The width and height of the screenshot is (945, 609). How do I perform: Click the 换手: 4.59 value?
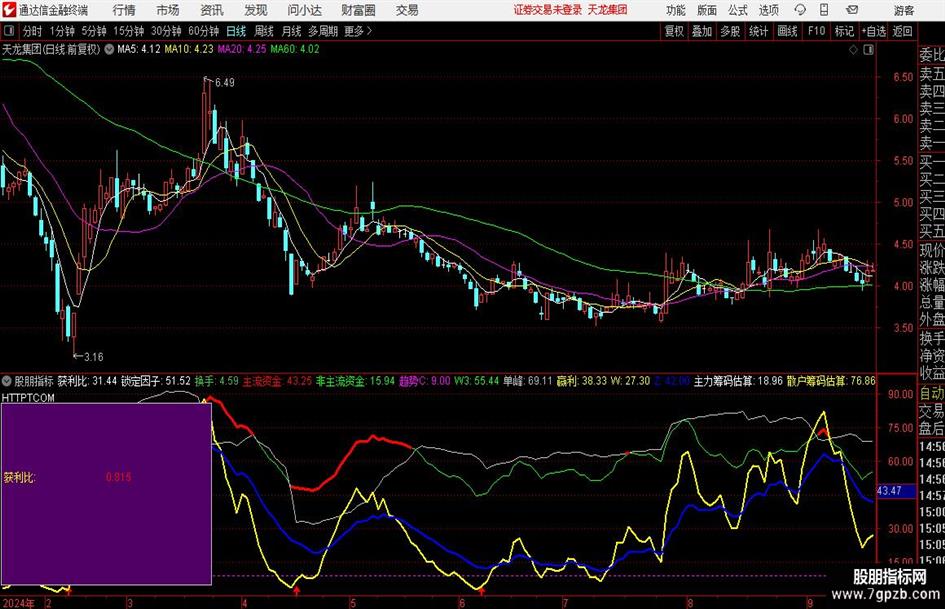(x=216, y=381)
